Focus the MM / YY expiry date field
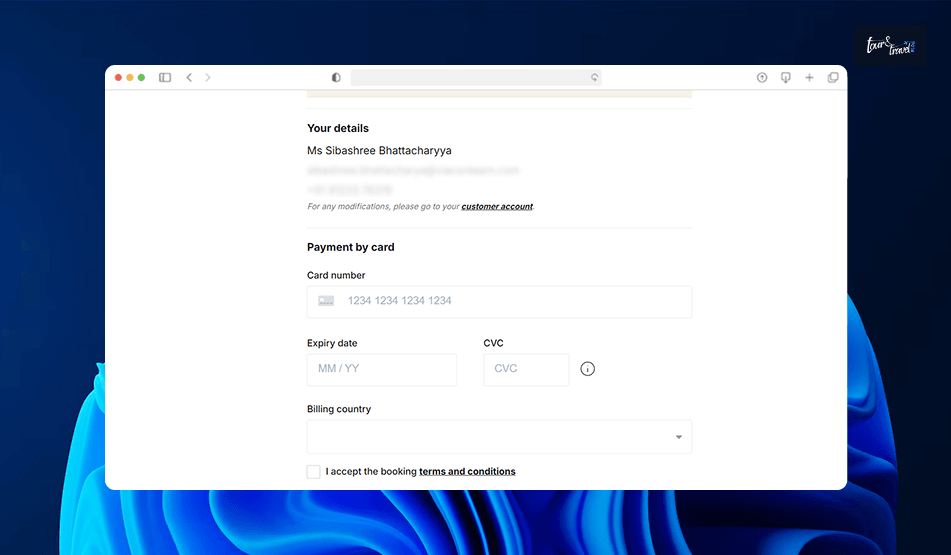Viewport: 951px width, 555px height. tap(381, 369)
